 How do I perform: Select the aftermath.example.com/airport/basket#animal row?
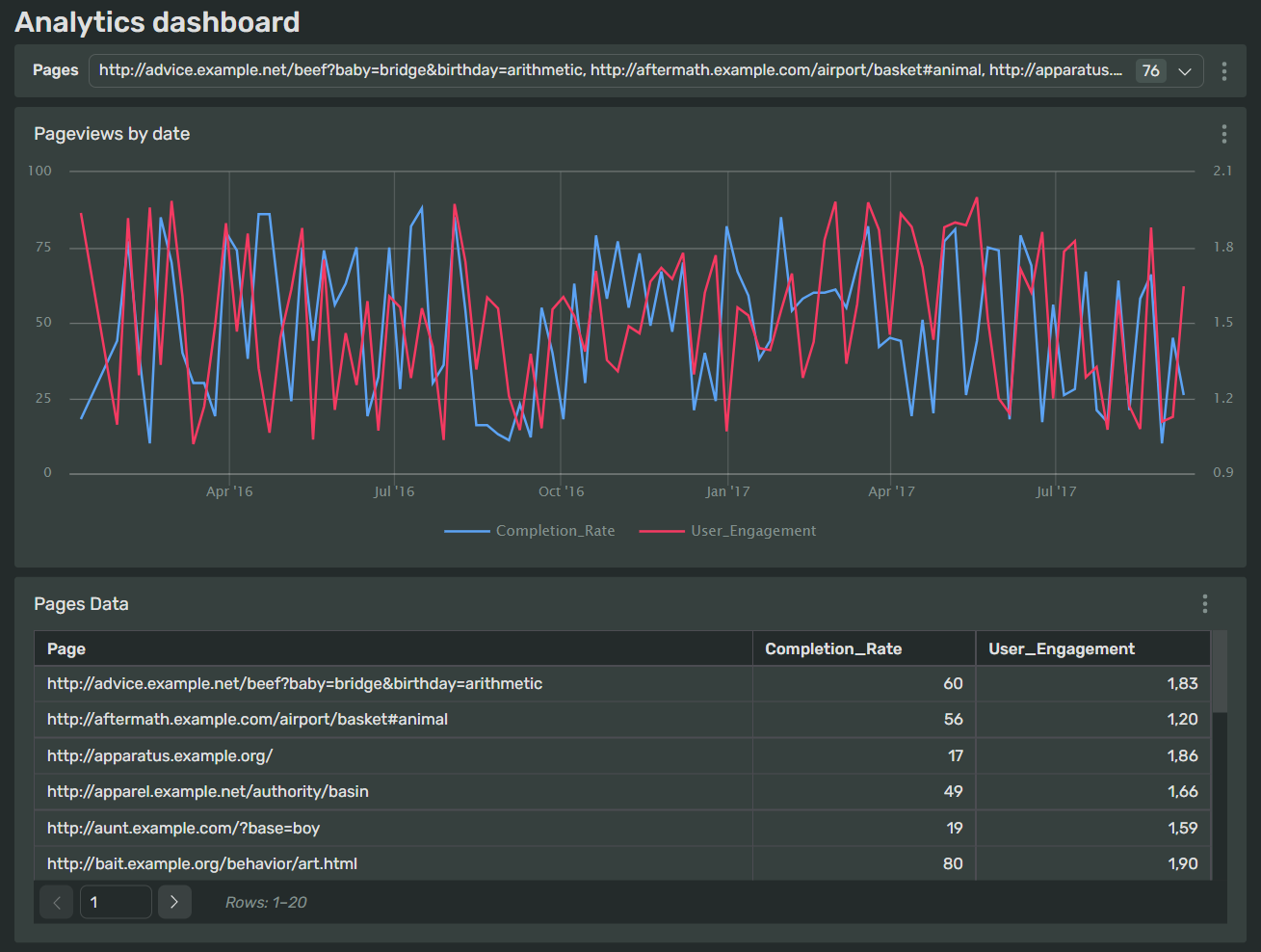[x=622, y=720]
